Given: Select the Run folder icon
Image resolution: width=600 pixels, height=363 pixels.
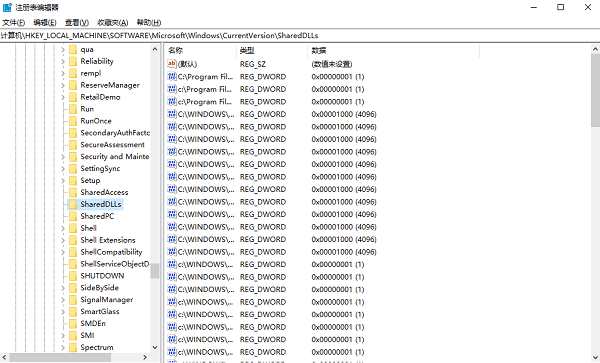Looking at the screenshot, I should tap(73, 109).
